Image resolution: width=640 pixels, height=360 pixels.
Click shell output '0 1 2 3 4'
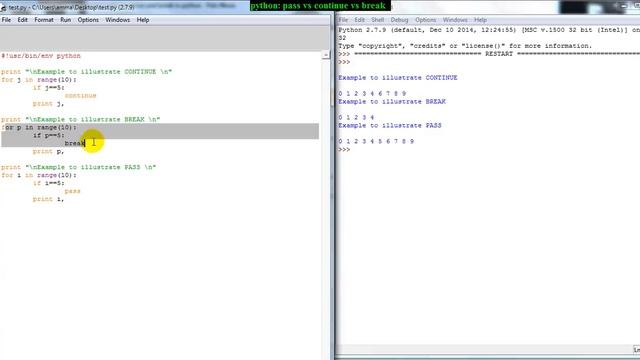coord(356,117)
